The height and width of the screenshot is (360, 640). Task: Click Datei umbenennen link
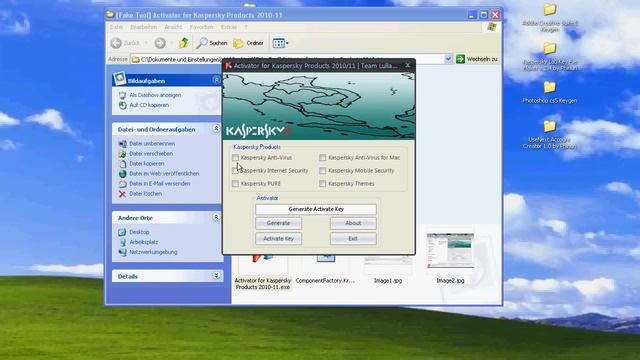click(152, 144)
